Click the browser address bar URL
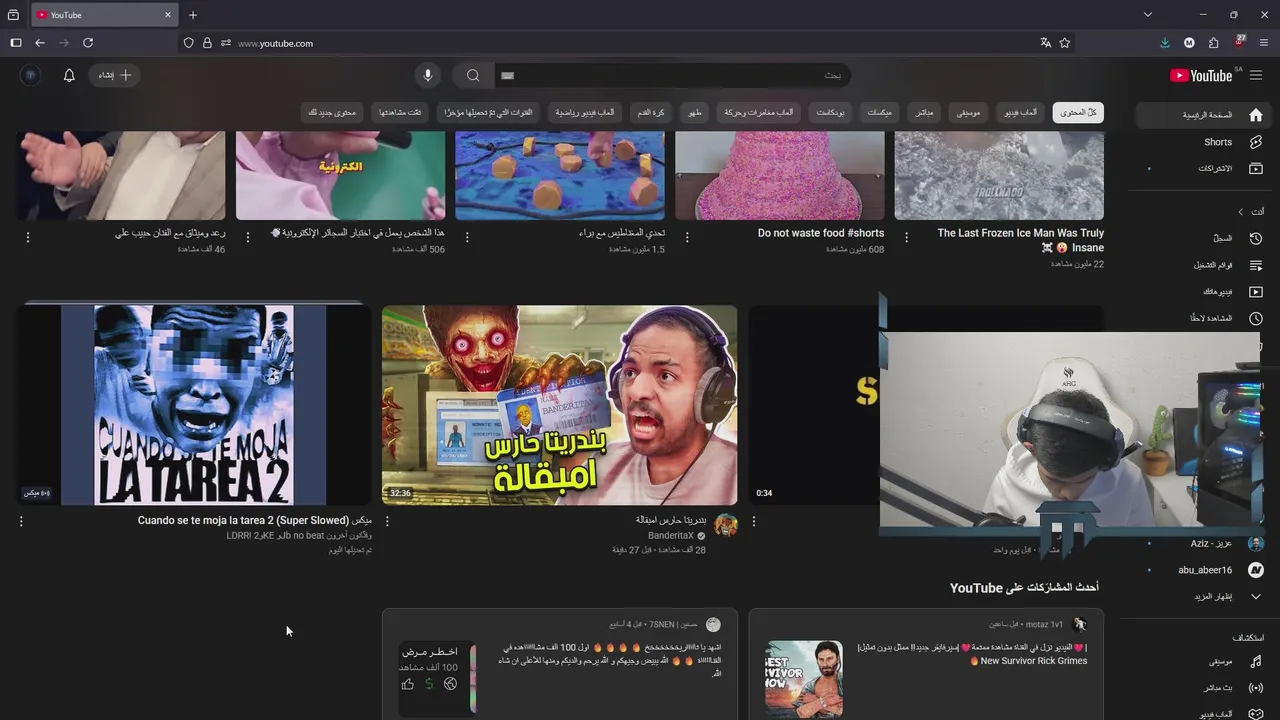This screenshot has width=1280, height=720. pos(275,43)
